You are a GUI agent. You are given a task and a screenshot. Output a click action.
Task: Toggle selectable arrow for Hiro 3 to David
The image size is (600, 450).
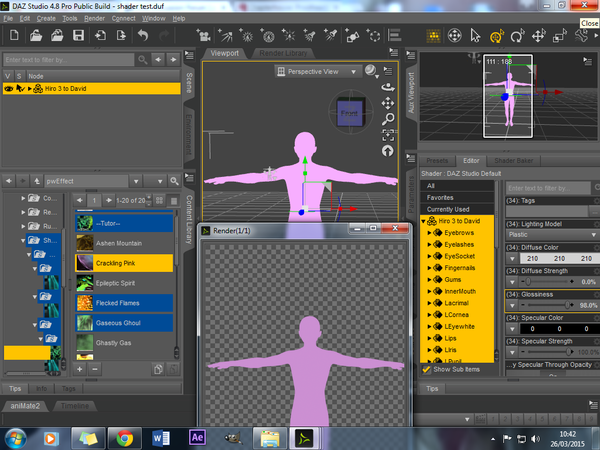(20, 89)
